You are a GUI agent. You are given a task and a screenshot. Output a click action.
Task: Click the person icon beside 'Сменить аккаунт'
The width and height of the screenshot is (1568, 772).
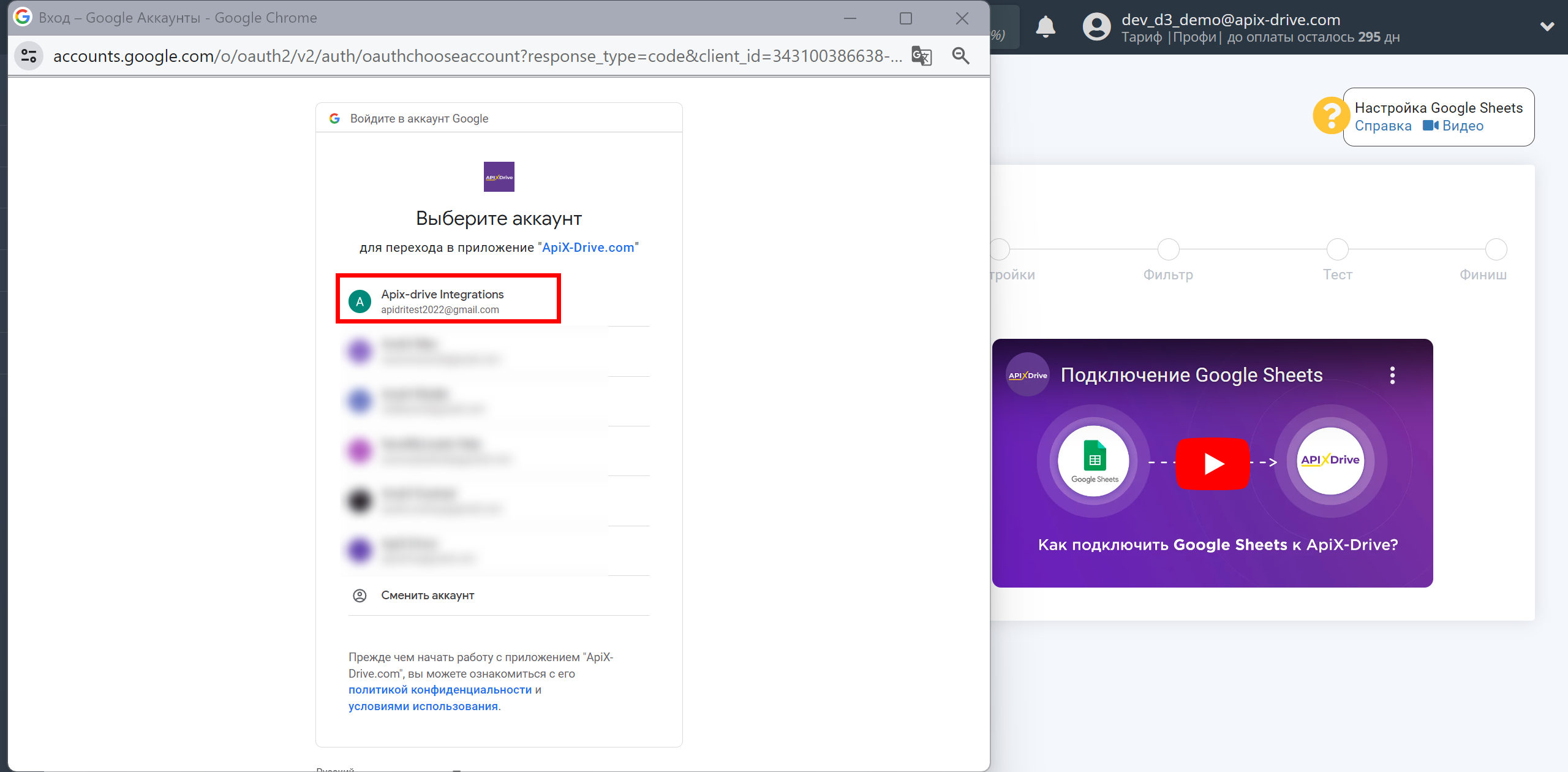(x=360, y=596)
